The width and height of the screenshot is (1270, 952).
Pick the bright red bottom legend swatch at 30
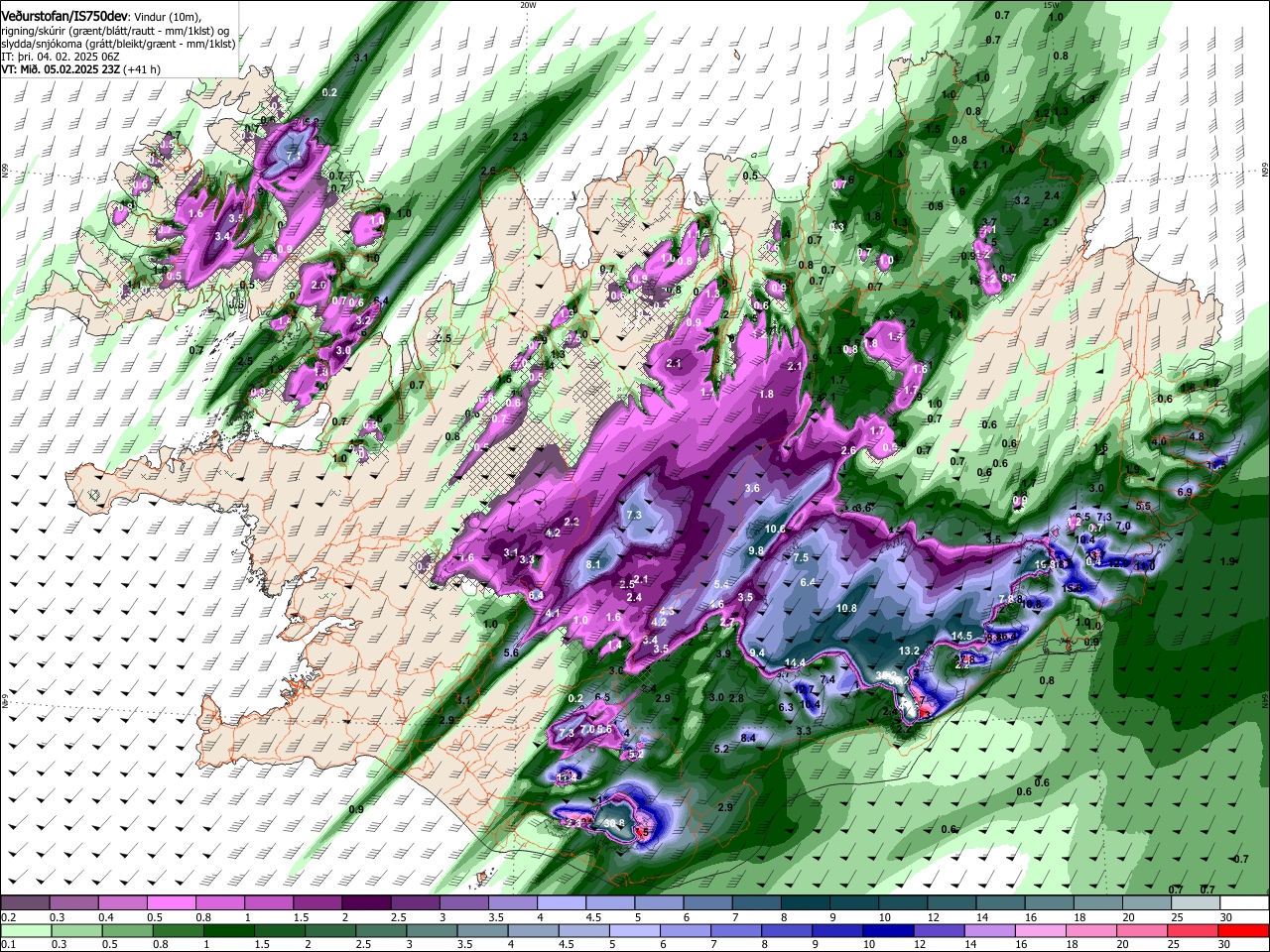(1244, 931)
